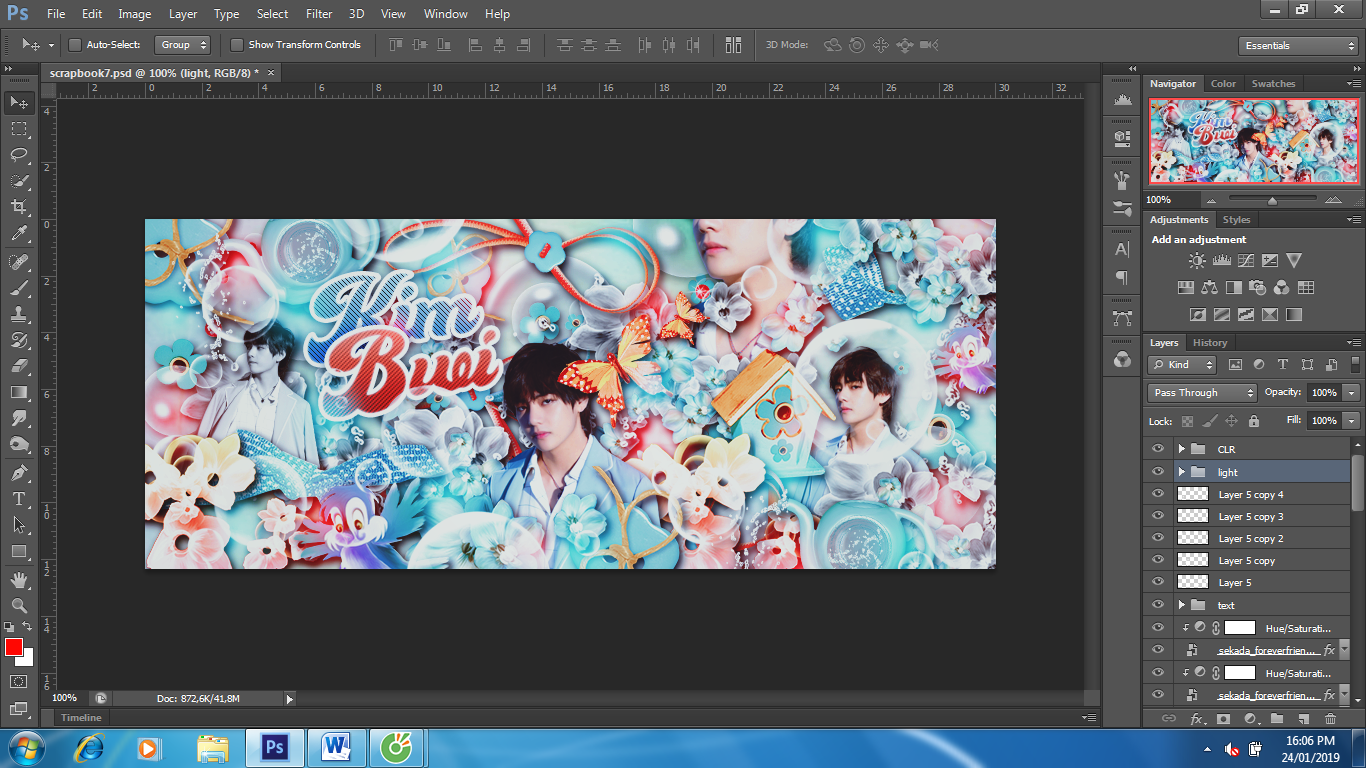This screenshot has width=1366, height=768.
Task: Expand the light layer group
Action: pyautogui.click(x=1181, y=471)
